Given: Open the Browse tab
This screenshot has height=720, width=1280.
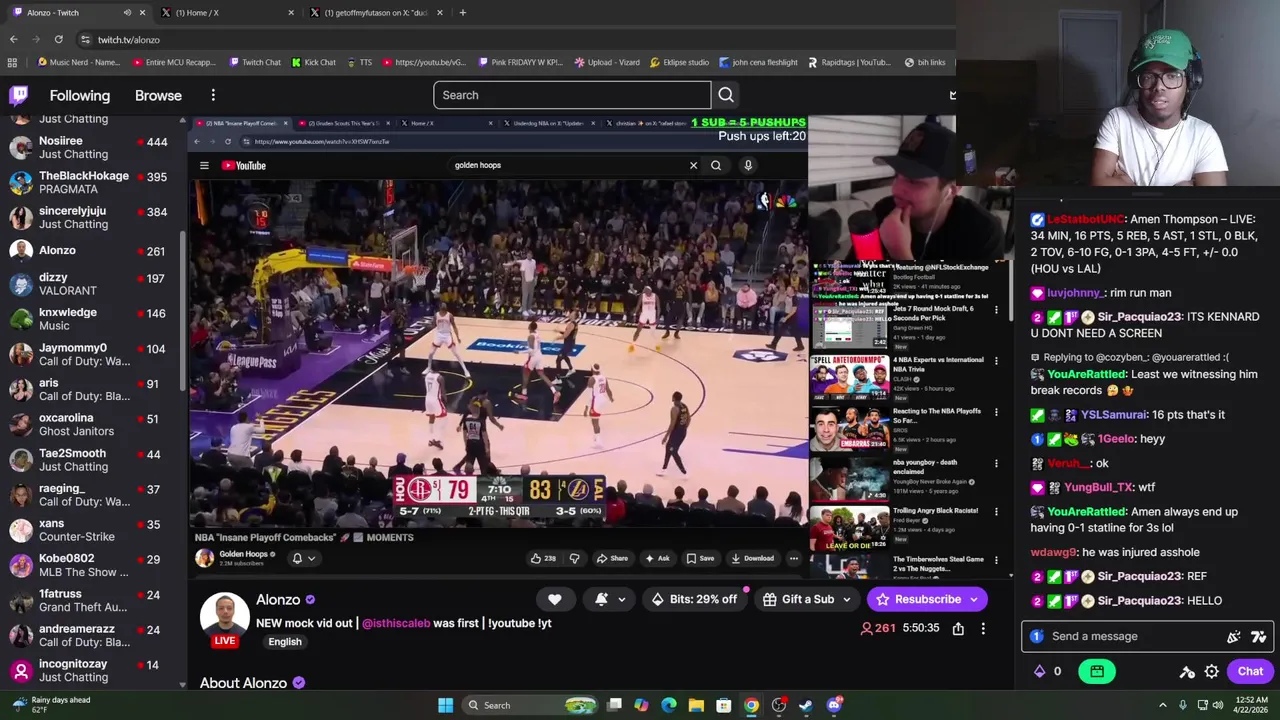Looking at the screenshot, I should (158, 96).
